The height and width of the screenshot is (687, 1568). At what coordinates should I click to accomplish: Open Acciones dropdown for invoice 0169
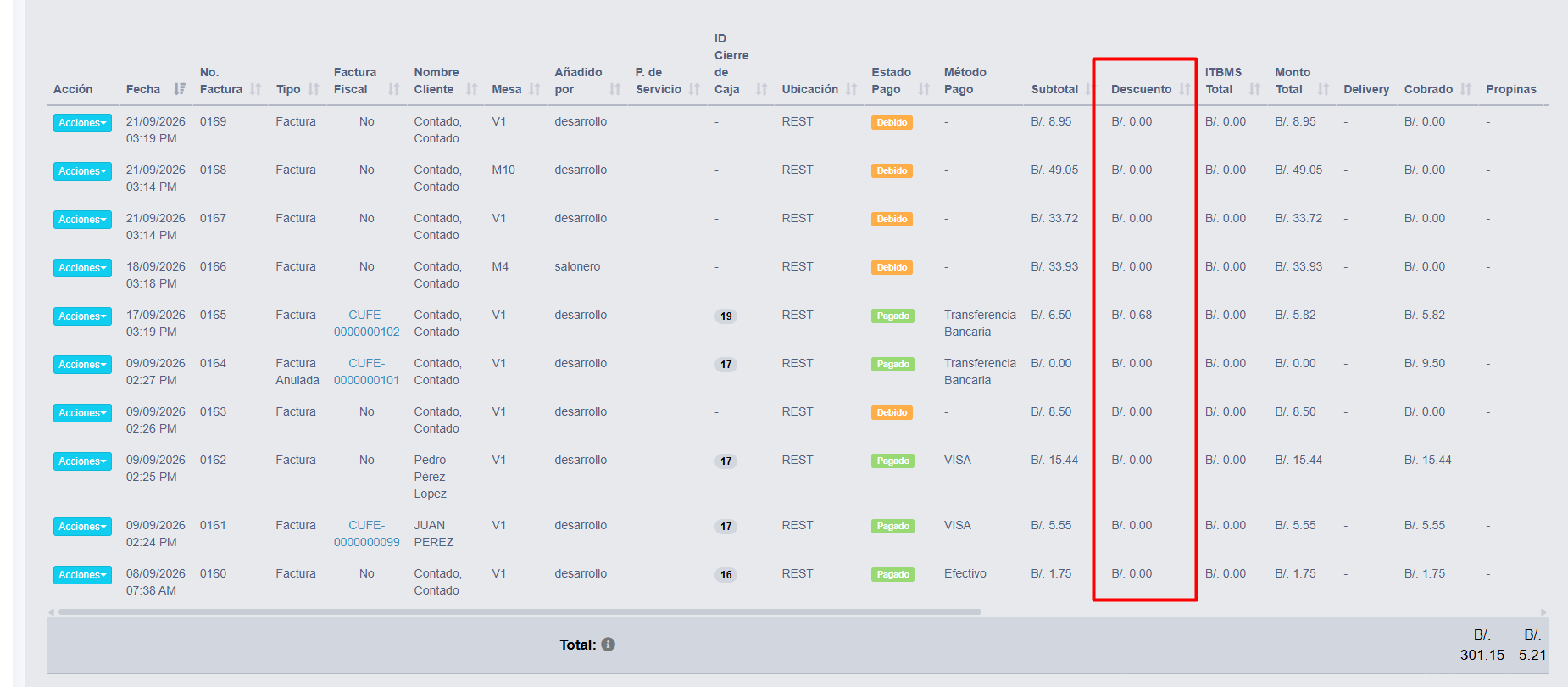click(82, 123)
